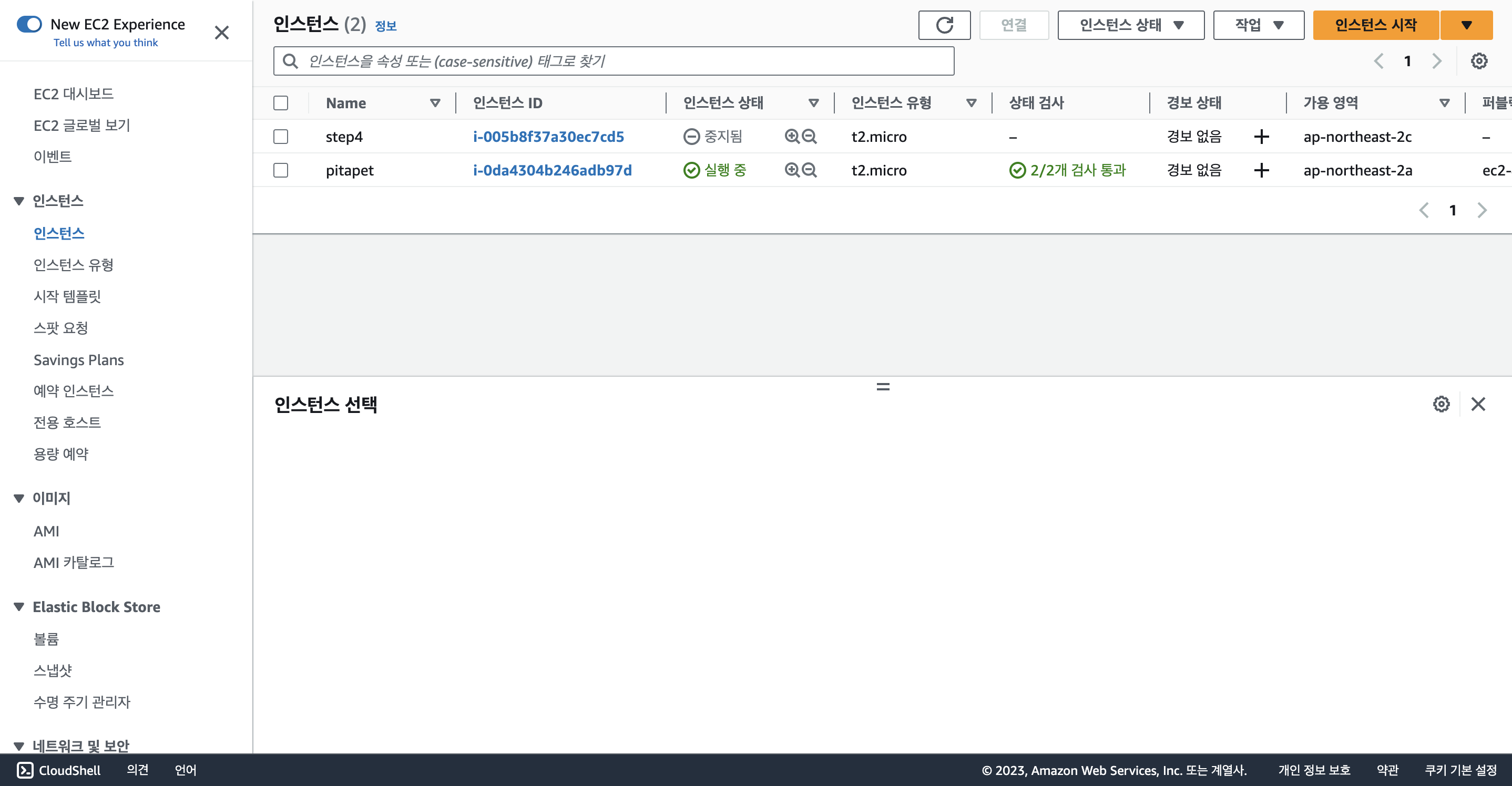Select all instances header checkbox
The height and width of the screenshot is (786, 1512).
click(281, 103)
